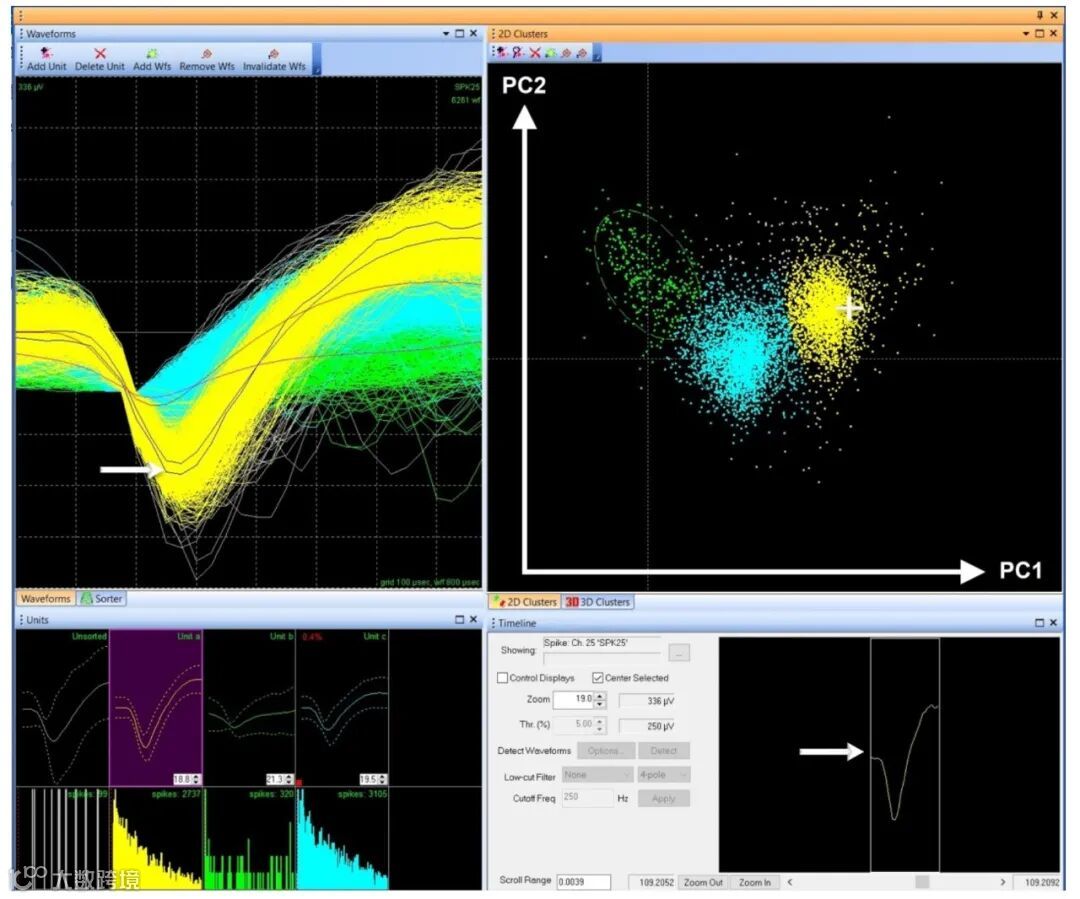Click green Add Wfs icon in 2D Clusters toolbar
This screenshot has height=899, width=1080.
[x=550, y=52]
